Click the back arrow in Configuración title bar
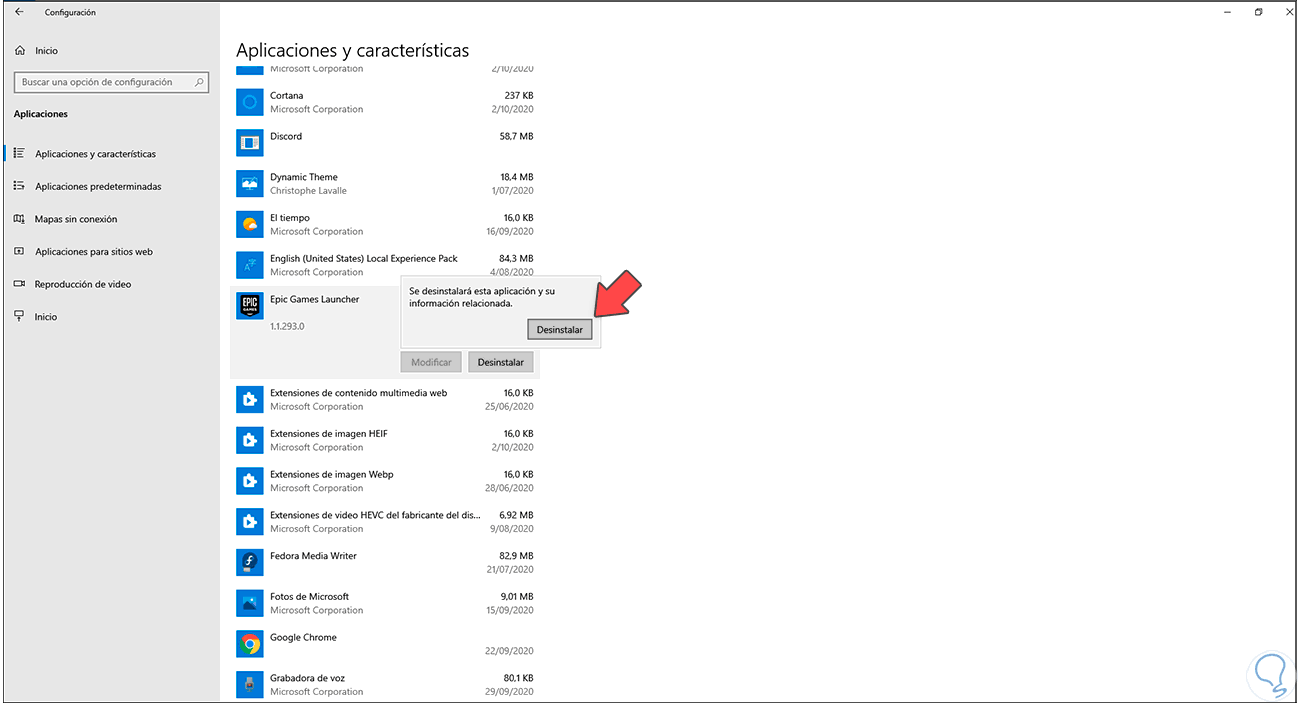Viewport: 1300px width, 703px height. click(x=19, y=12)
